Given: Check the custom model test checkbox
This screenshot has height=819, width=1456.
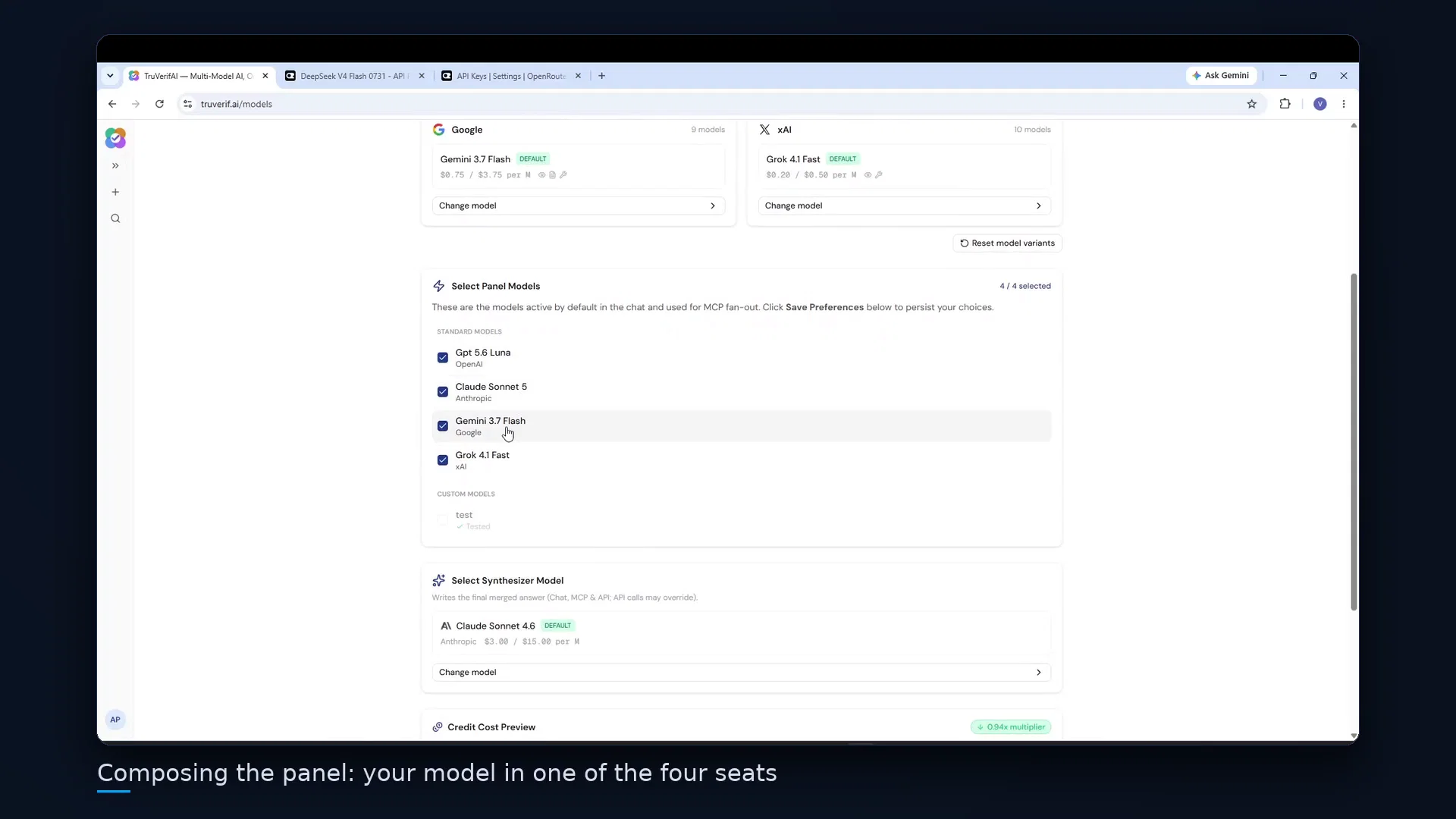Looking at the screenshot, I should tap(443, 520).
